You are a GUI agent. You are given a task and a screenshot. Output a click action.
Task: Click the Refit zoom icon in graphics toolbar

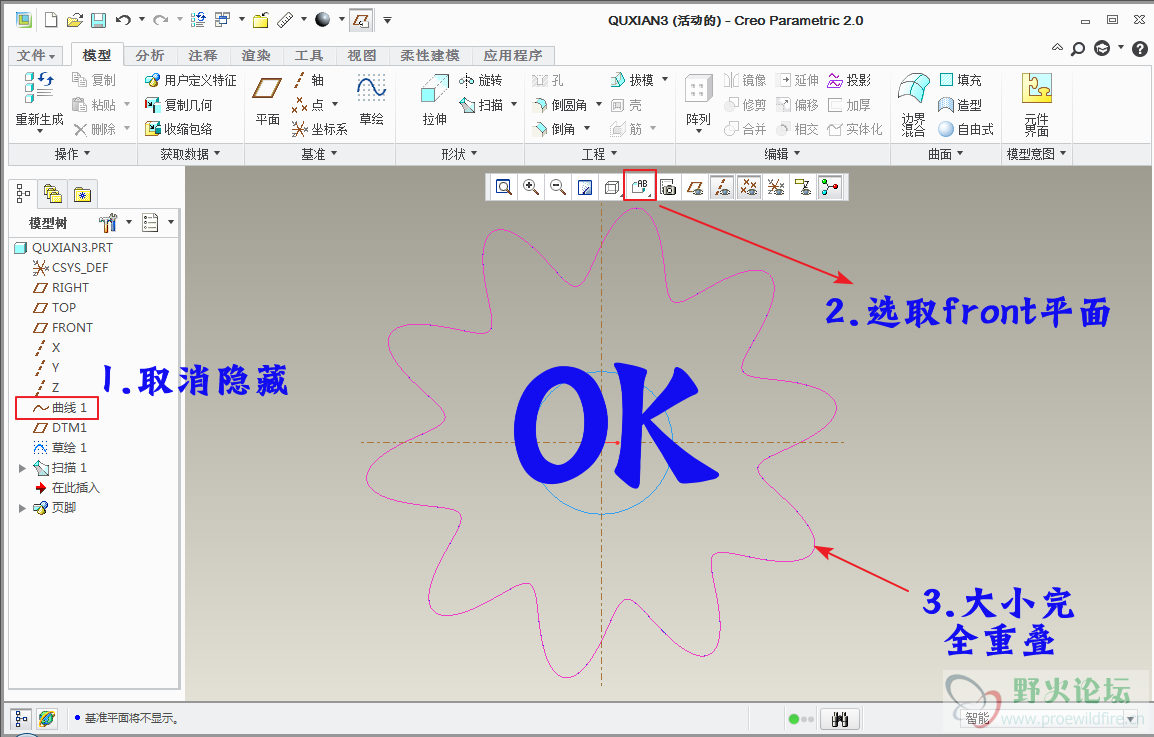point(503,187)
